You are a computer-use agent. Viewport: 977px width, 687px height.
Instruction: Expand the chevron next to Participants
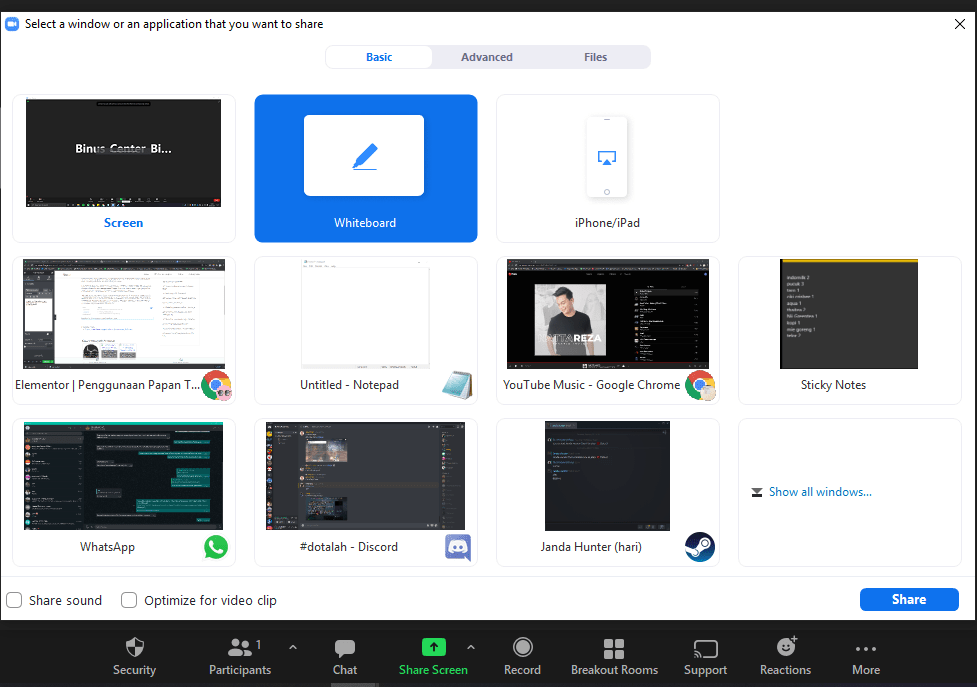tap(293, 646)
